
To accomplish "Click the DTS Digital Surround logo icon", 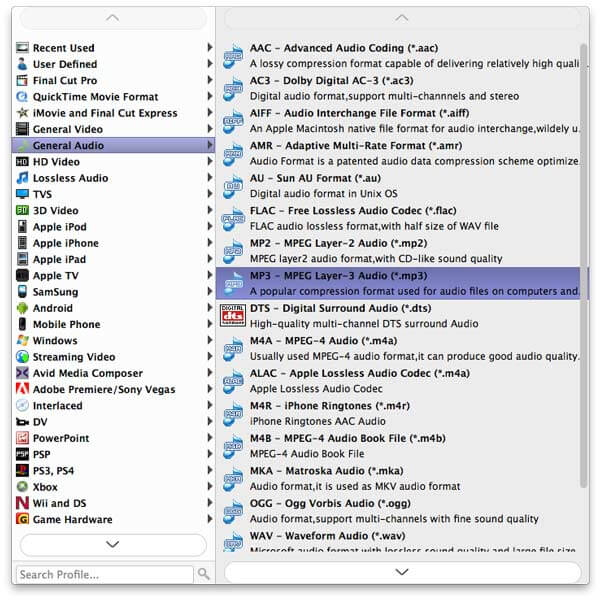I will point(233,316).
